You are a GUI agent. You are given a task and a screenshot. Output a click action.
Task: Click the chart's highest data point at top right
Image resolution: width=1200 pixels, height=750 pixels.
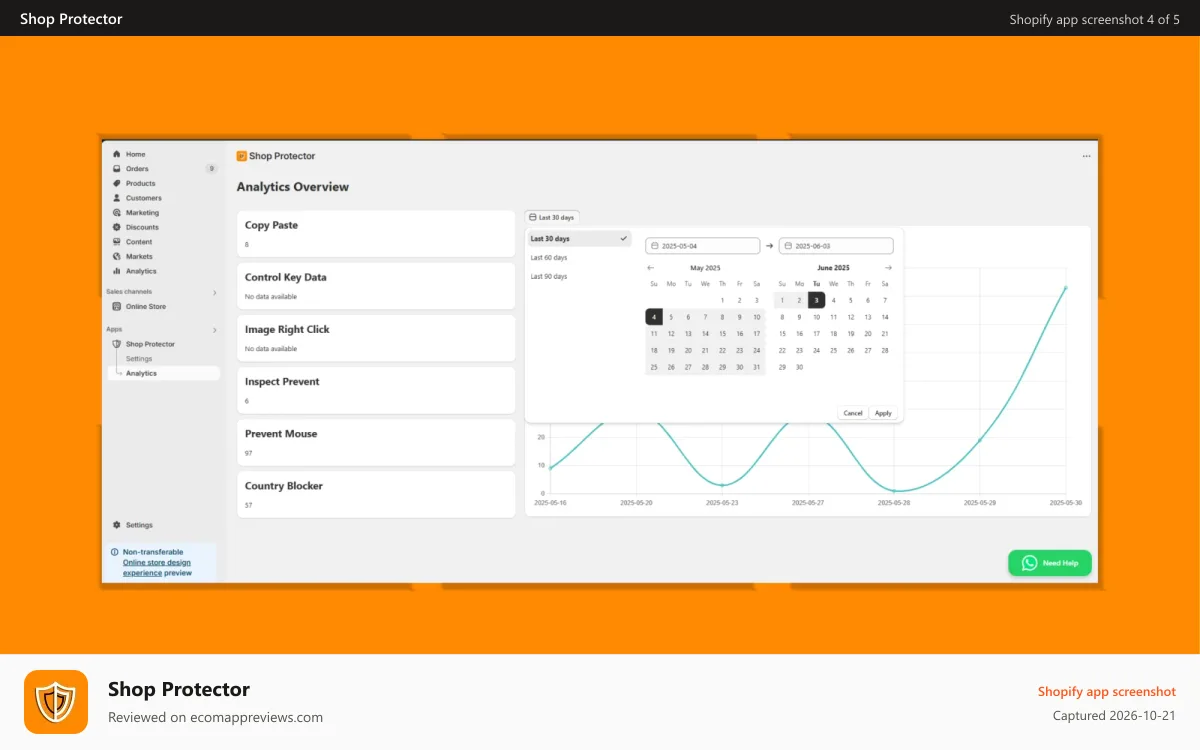tap(1065, 288)
